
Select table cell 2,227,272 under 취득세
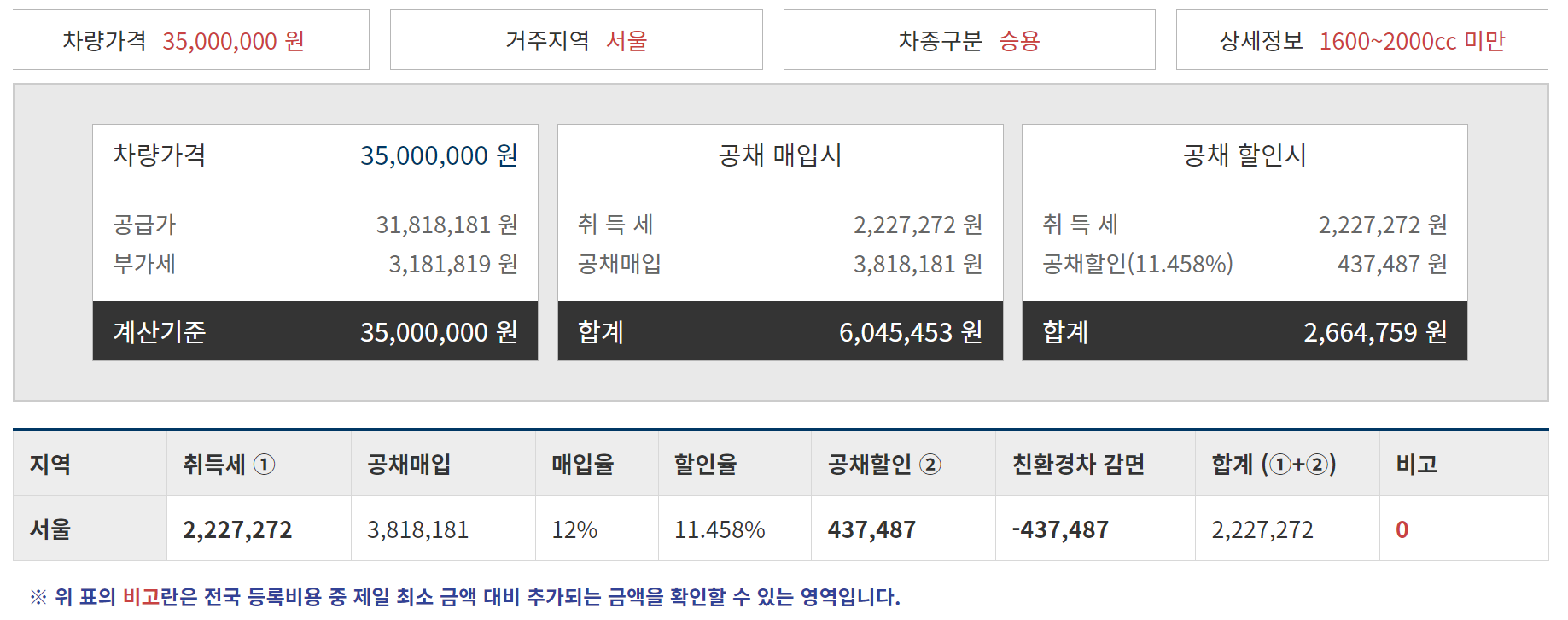(x=259, y=529)
